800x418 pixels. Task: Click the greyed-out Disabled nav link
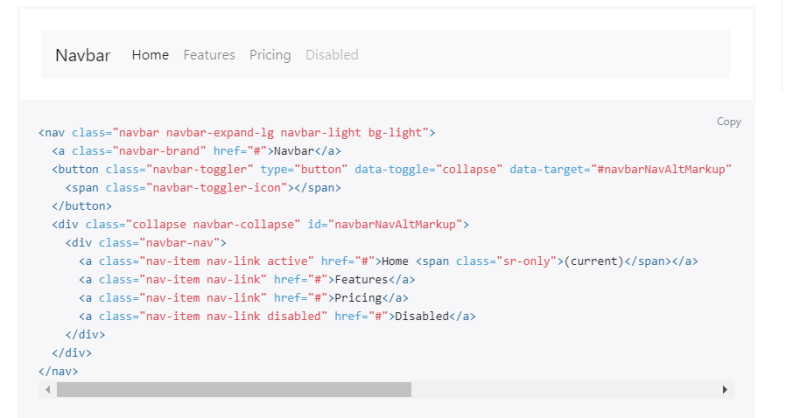point(332,55)
